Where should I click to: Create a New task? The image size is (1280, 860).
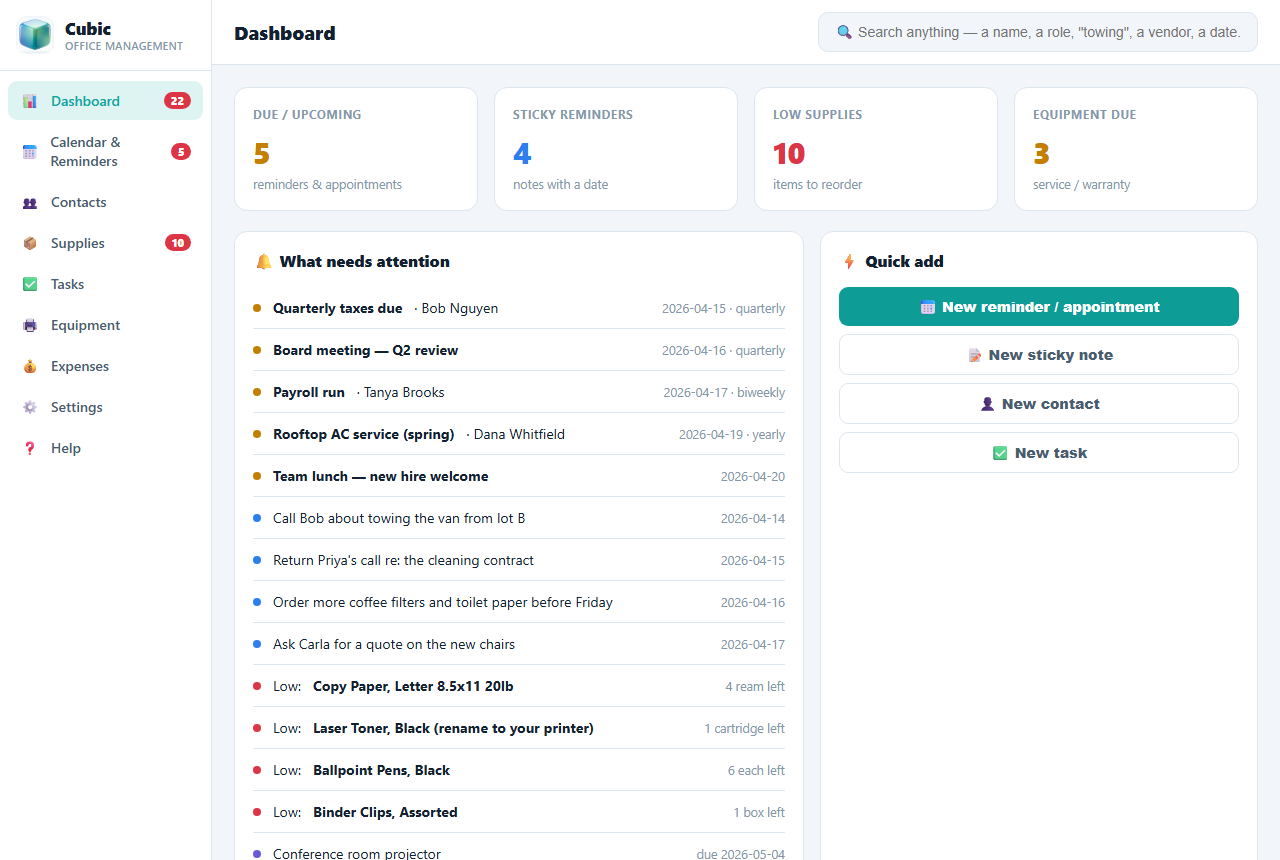point(1039,453)
